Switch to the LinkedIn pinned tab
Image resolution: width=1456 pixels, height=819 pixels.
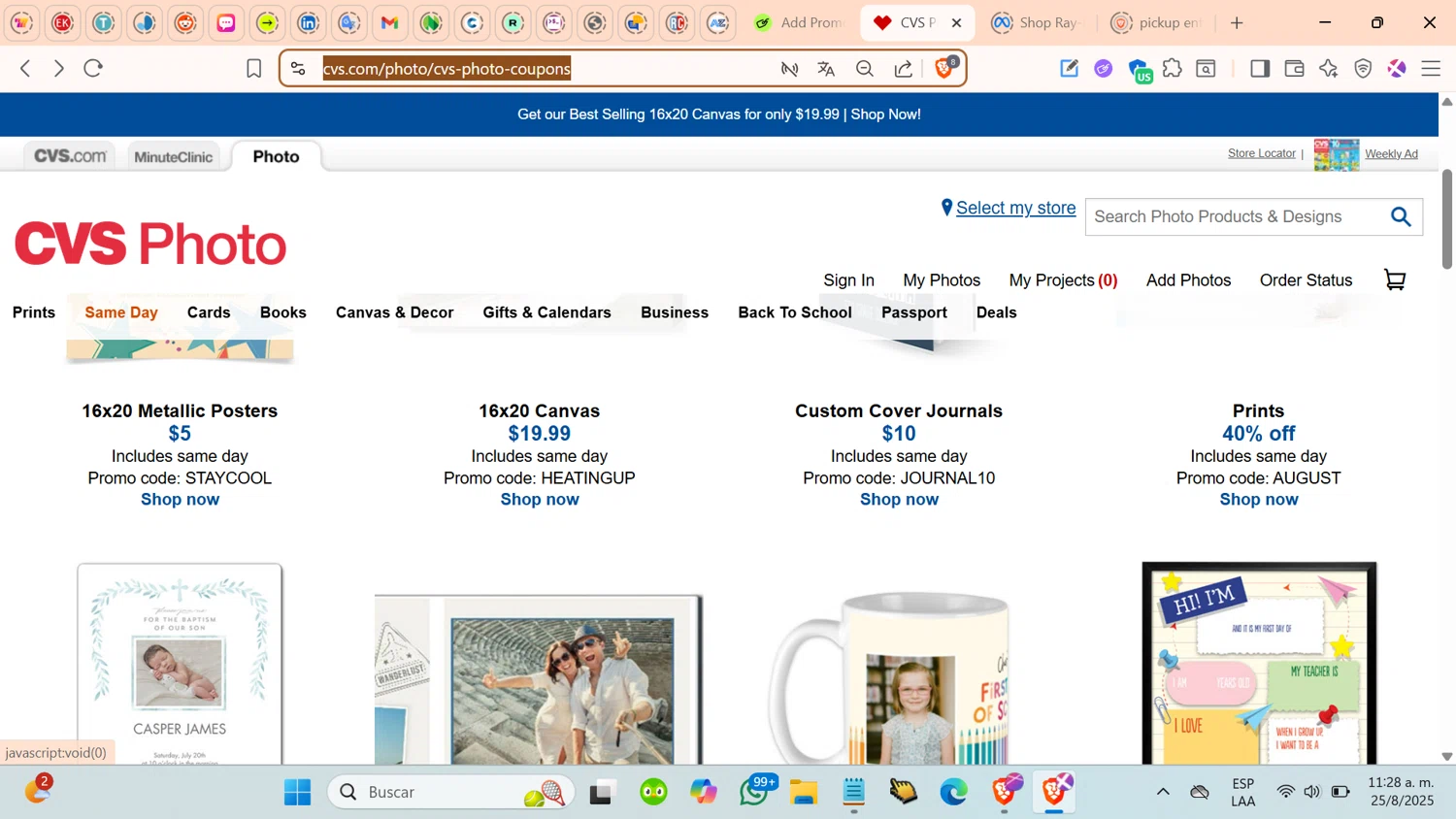(x=308, y=22)
